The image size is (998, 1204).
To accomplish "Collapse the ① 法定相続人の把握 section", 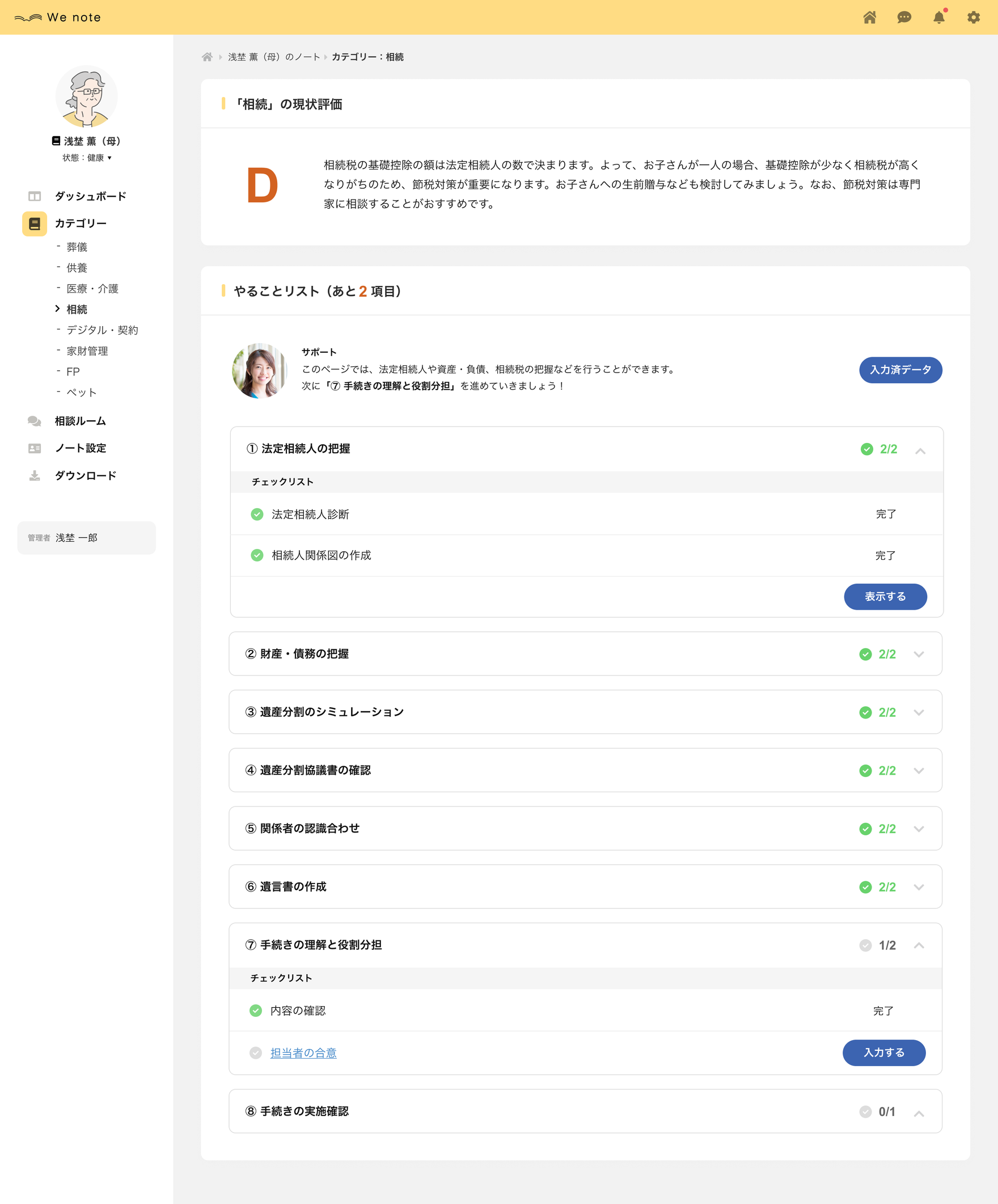I will click(x=920, y=451).
